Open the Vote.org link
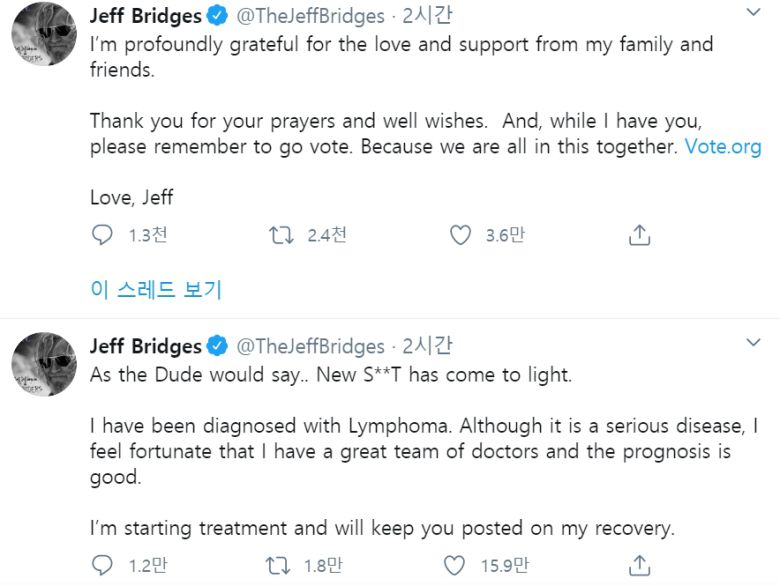 (x=722, y=147)
